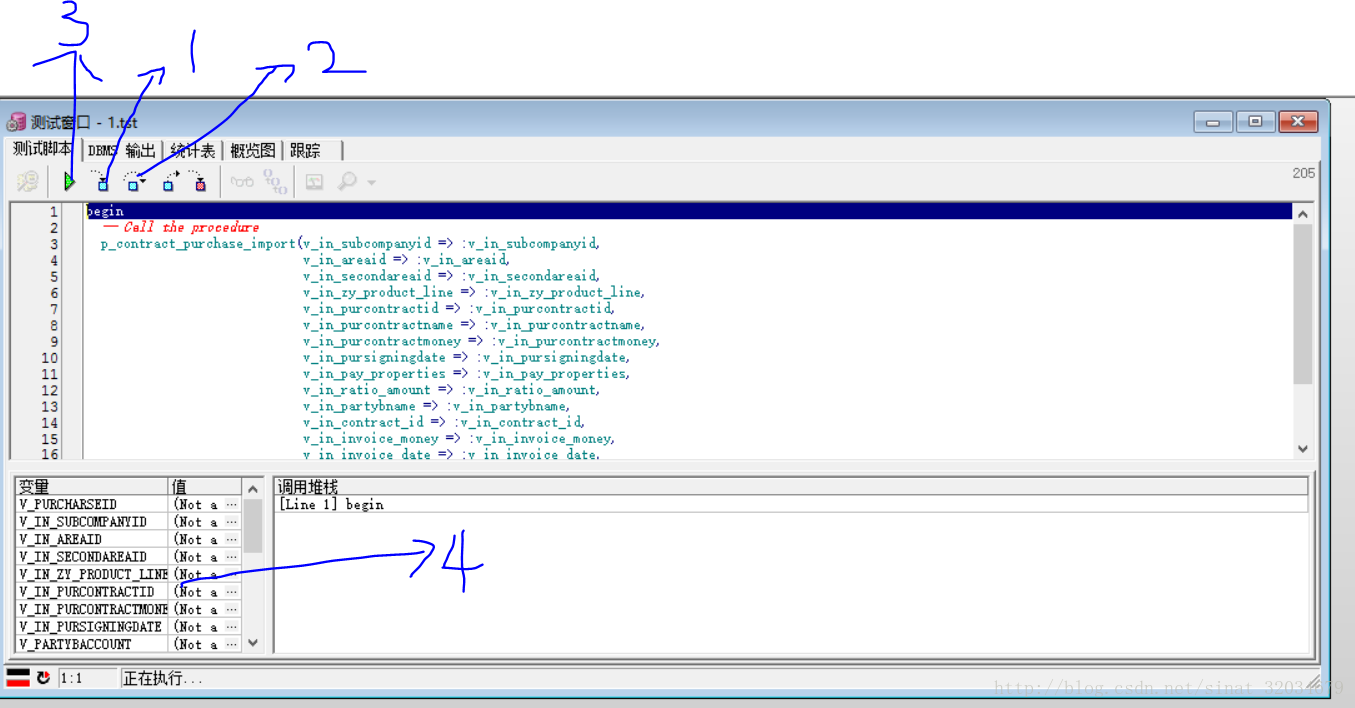
Task: Click the 'v_in_invoice_money' code line
Action: (459, 439)
